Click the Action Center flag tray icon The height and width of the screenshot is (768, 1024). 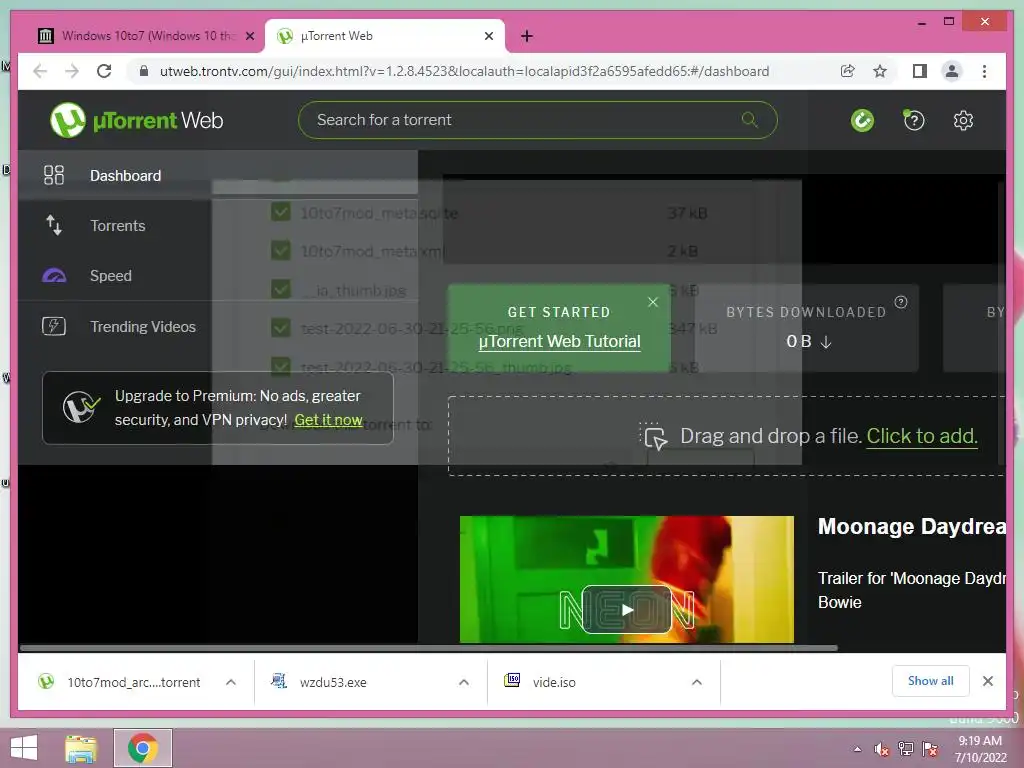click(930, 749)
